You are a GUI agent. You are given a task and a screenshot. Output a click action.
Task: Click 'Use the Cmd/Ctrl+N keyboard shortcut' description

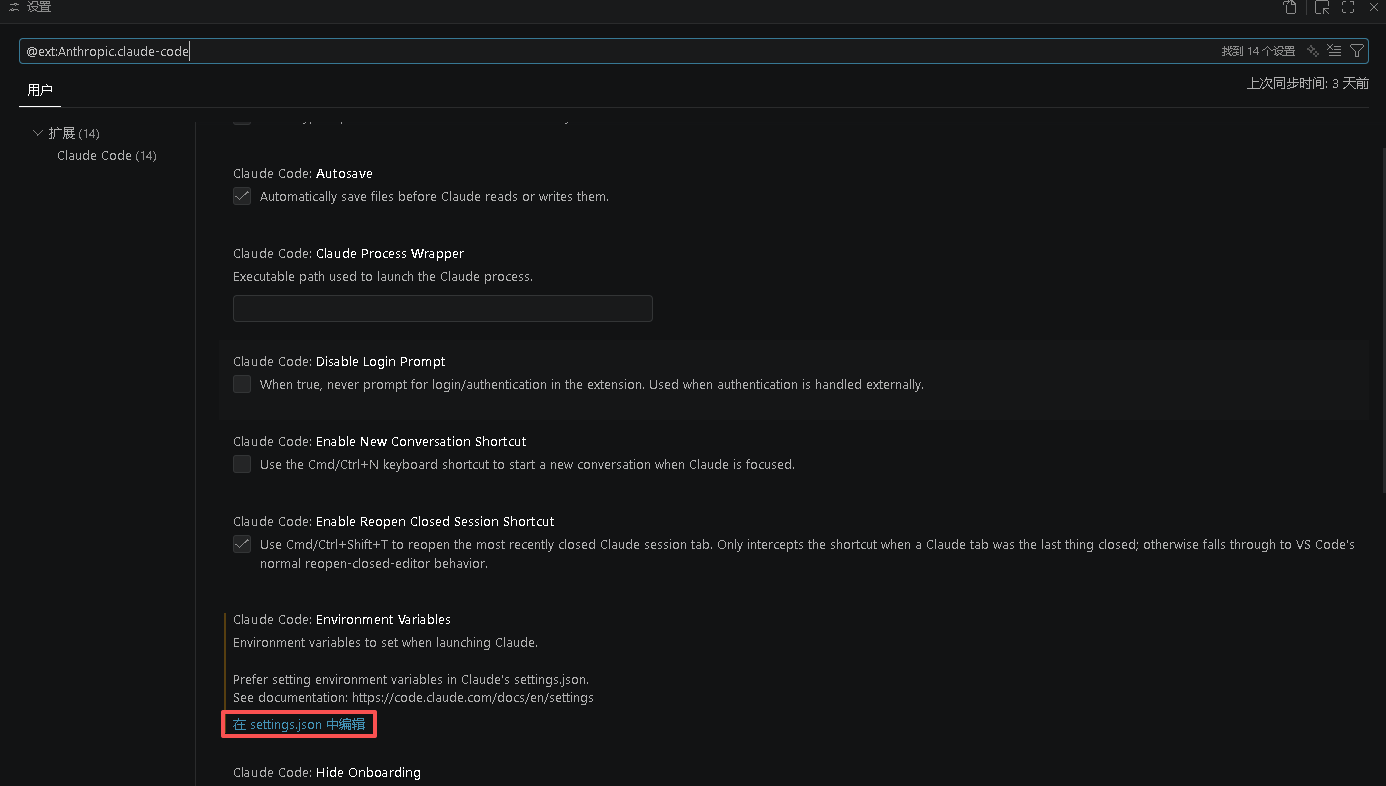[x=527, y=465]
